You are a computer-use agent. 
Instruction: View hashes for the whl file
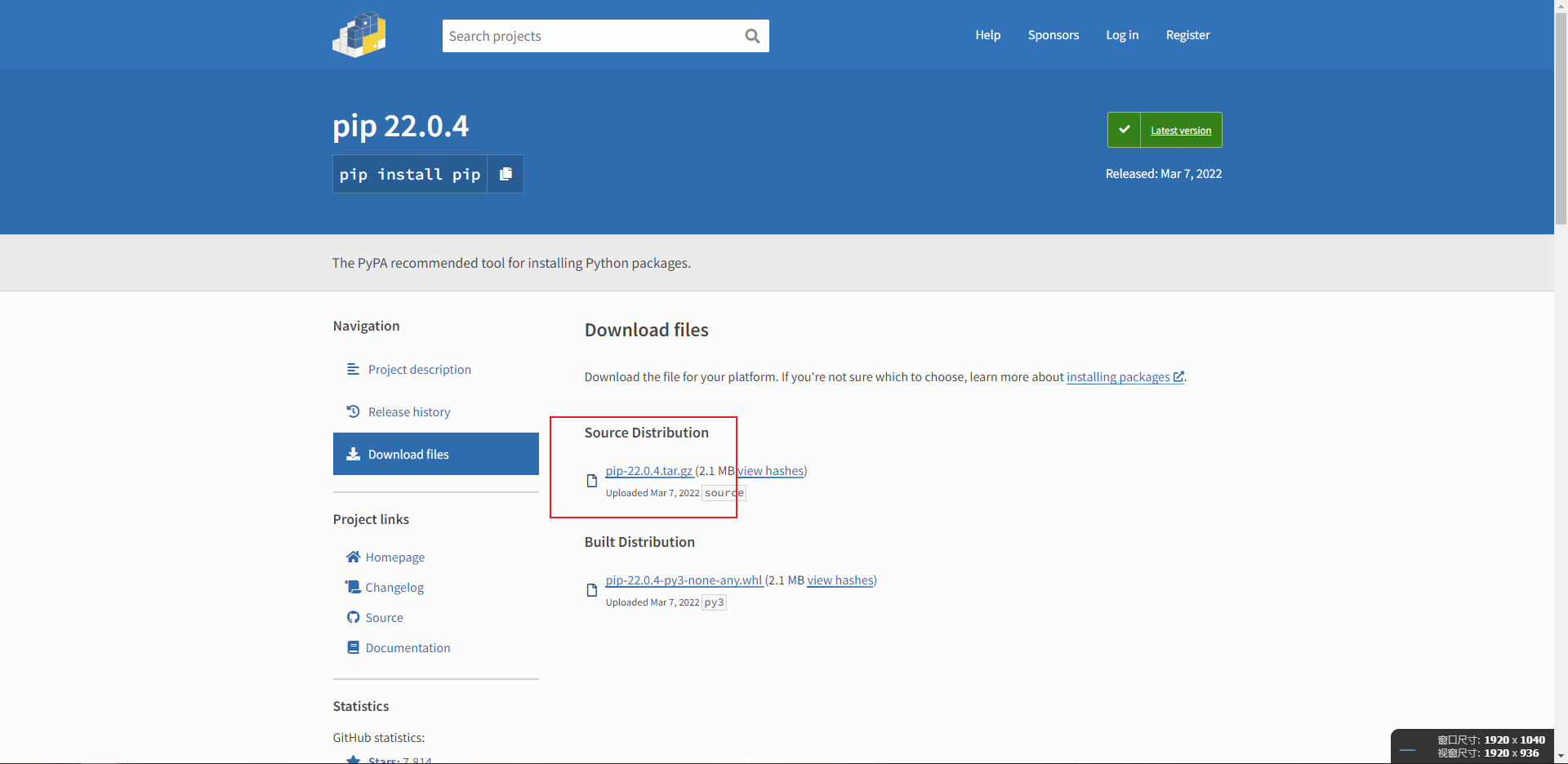coord(840,580)
